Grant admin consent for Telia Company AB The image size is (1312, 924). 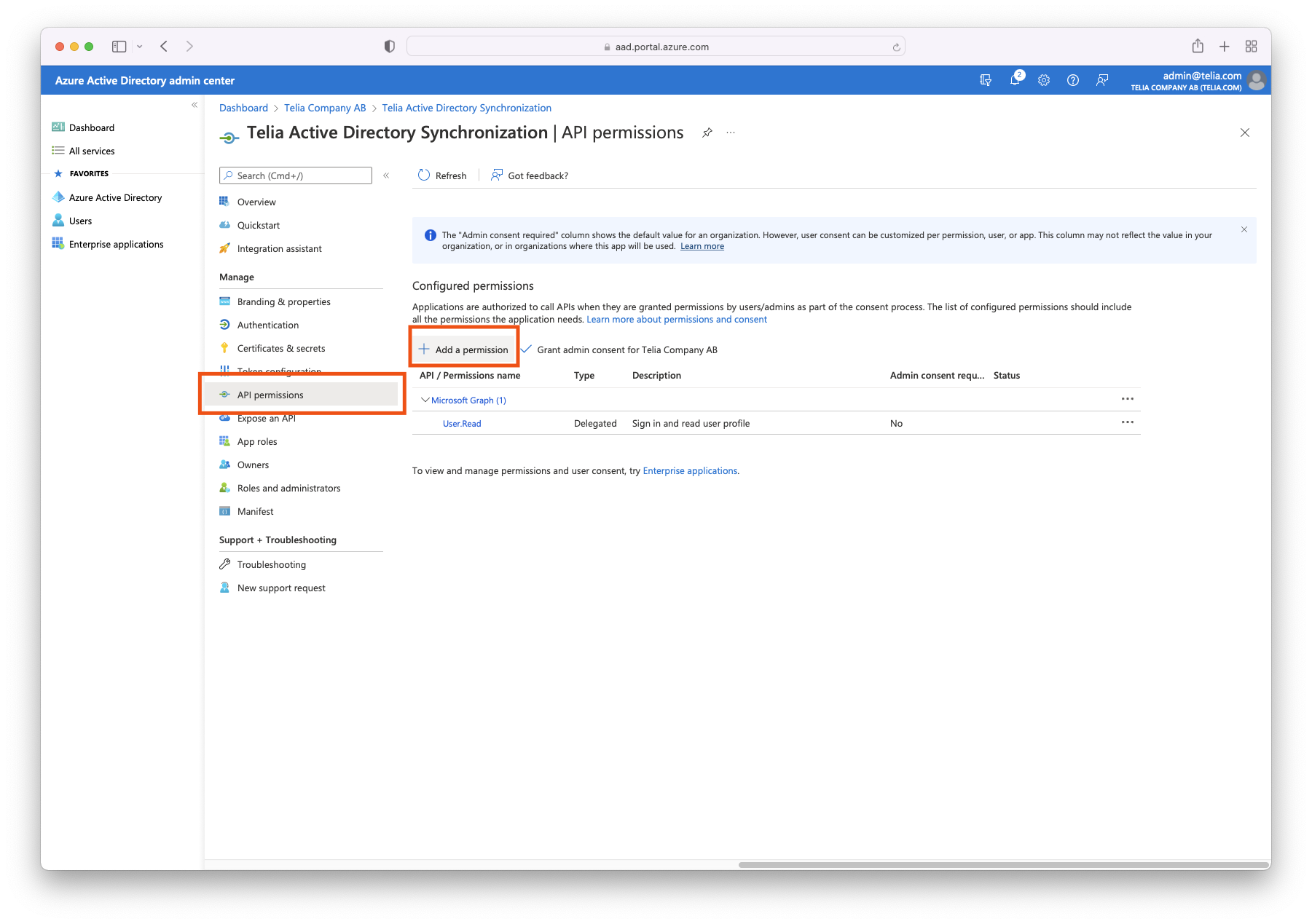click(619, 350)
